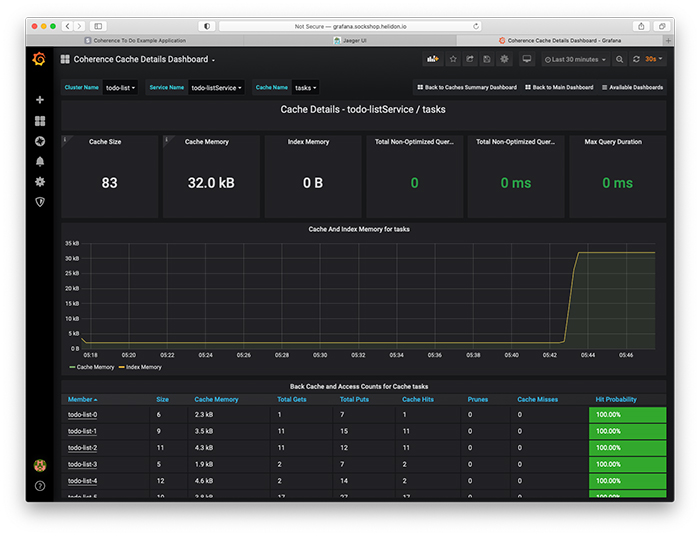700x536 pixels.
Task: Open the todo-list-4 member link
Action: coord(83,481)
